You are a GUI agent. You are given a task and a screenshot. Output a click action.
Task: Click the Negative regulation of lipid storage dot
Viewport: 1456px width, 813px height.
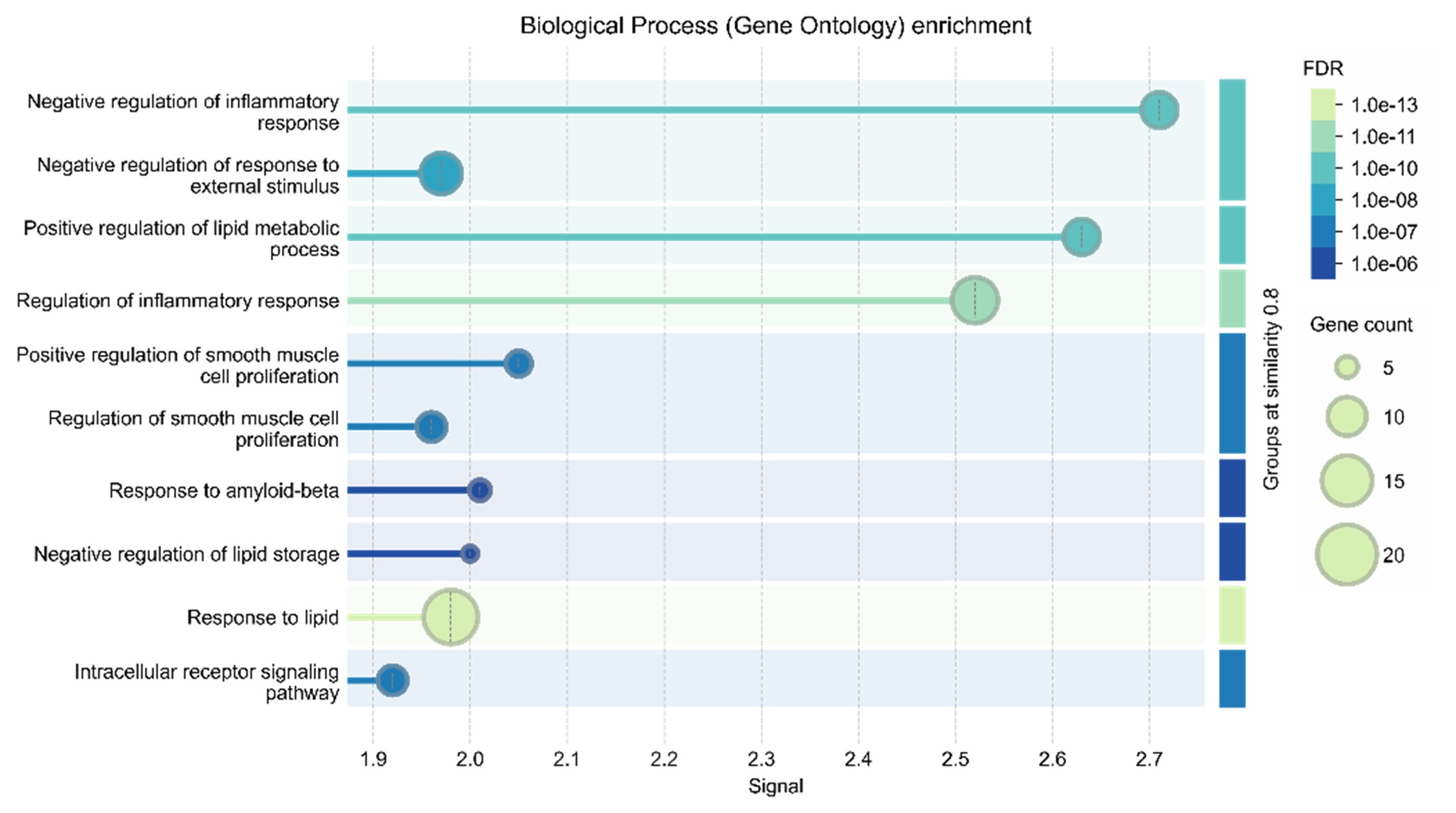(x=470, y=554)
